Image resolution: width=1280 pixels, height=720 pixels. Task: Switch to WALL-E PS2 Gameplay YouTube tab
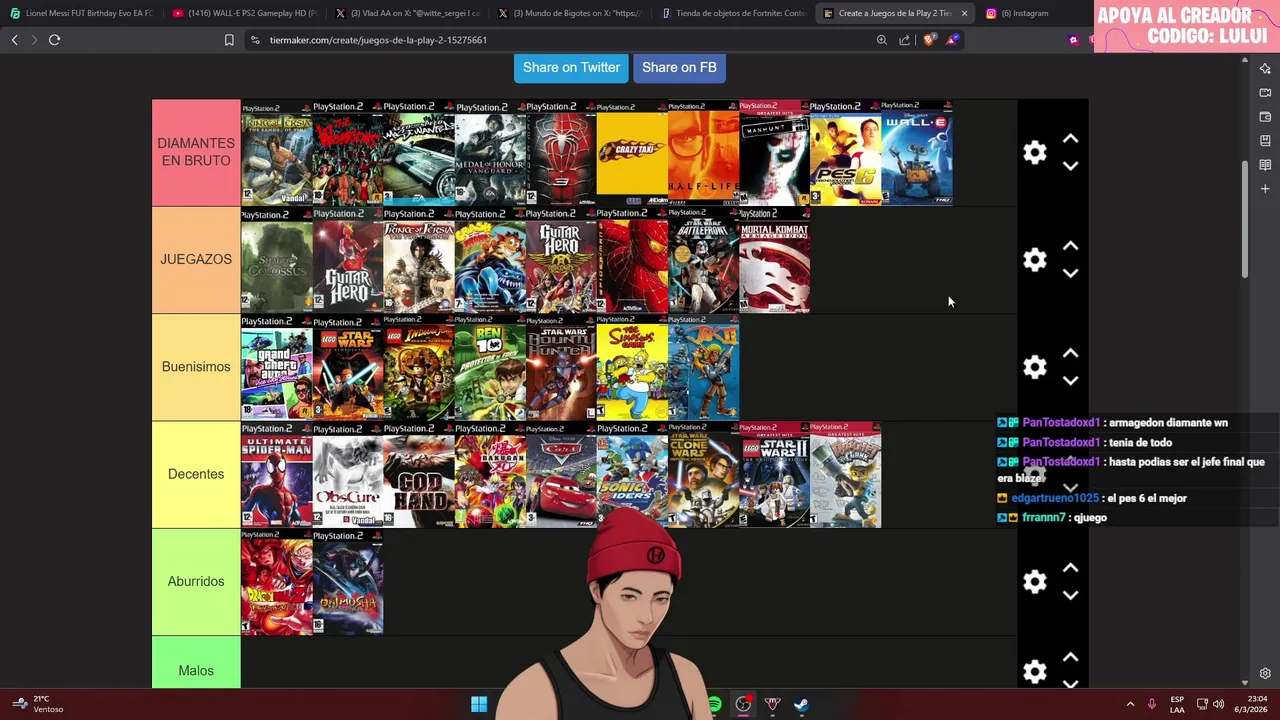[244, 13]
